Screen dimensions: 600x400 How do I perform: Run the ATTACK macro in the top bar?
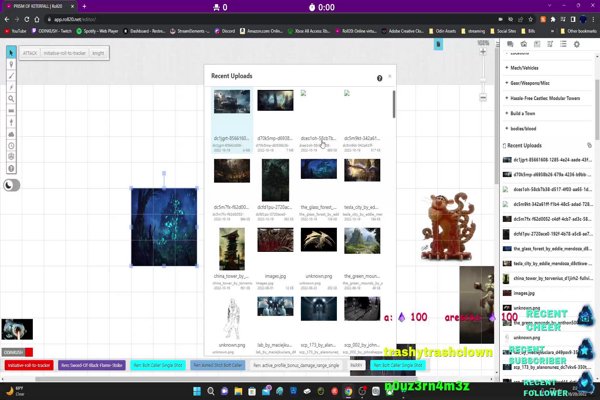tap(30, 53)
